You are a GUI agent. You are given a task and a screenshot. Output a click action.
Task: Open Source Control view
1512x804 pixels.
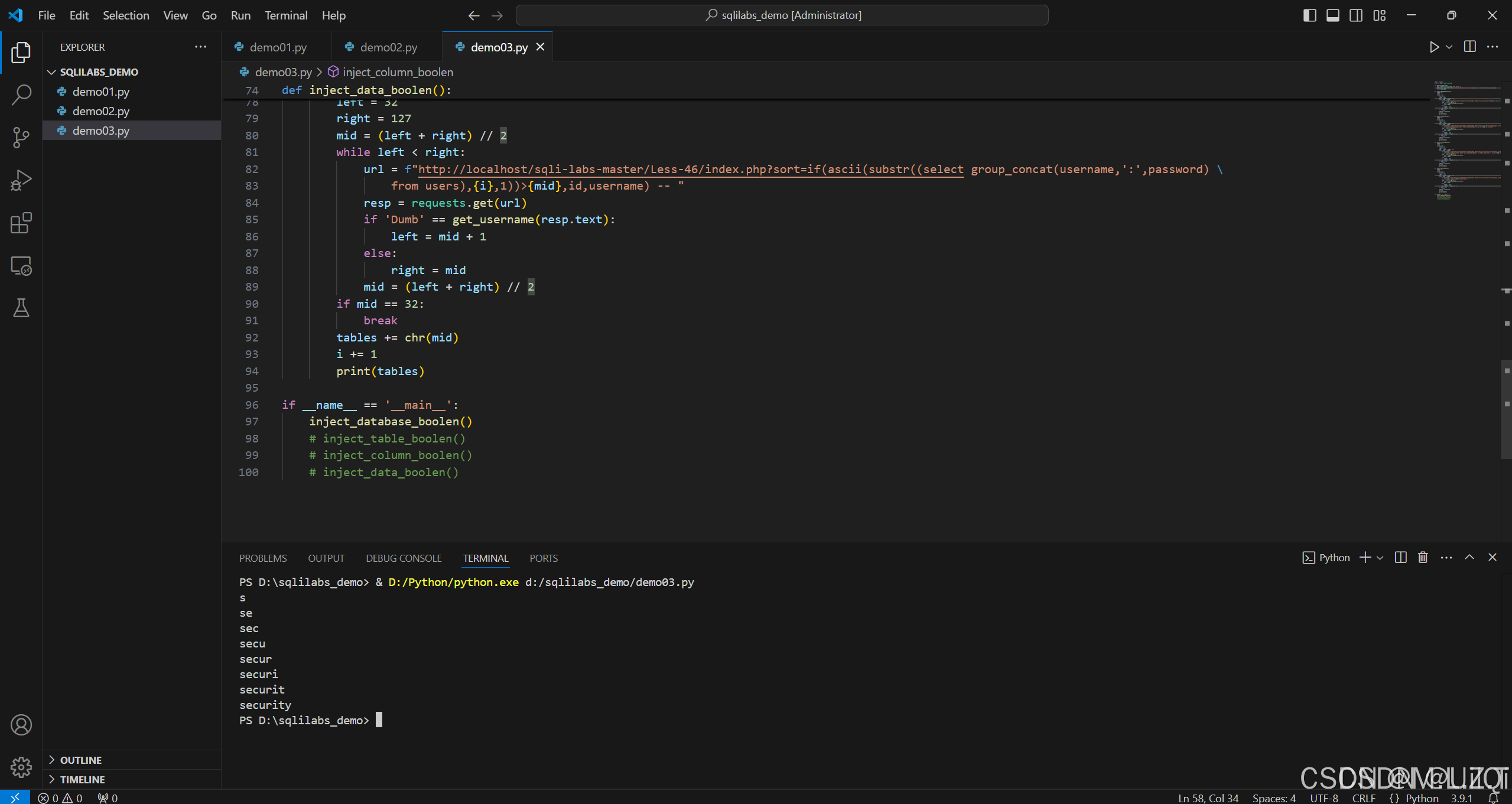[21, 138]
